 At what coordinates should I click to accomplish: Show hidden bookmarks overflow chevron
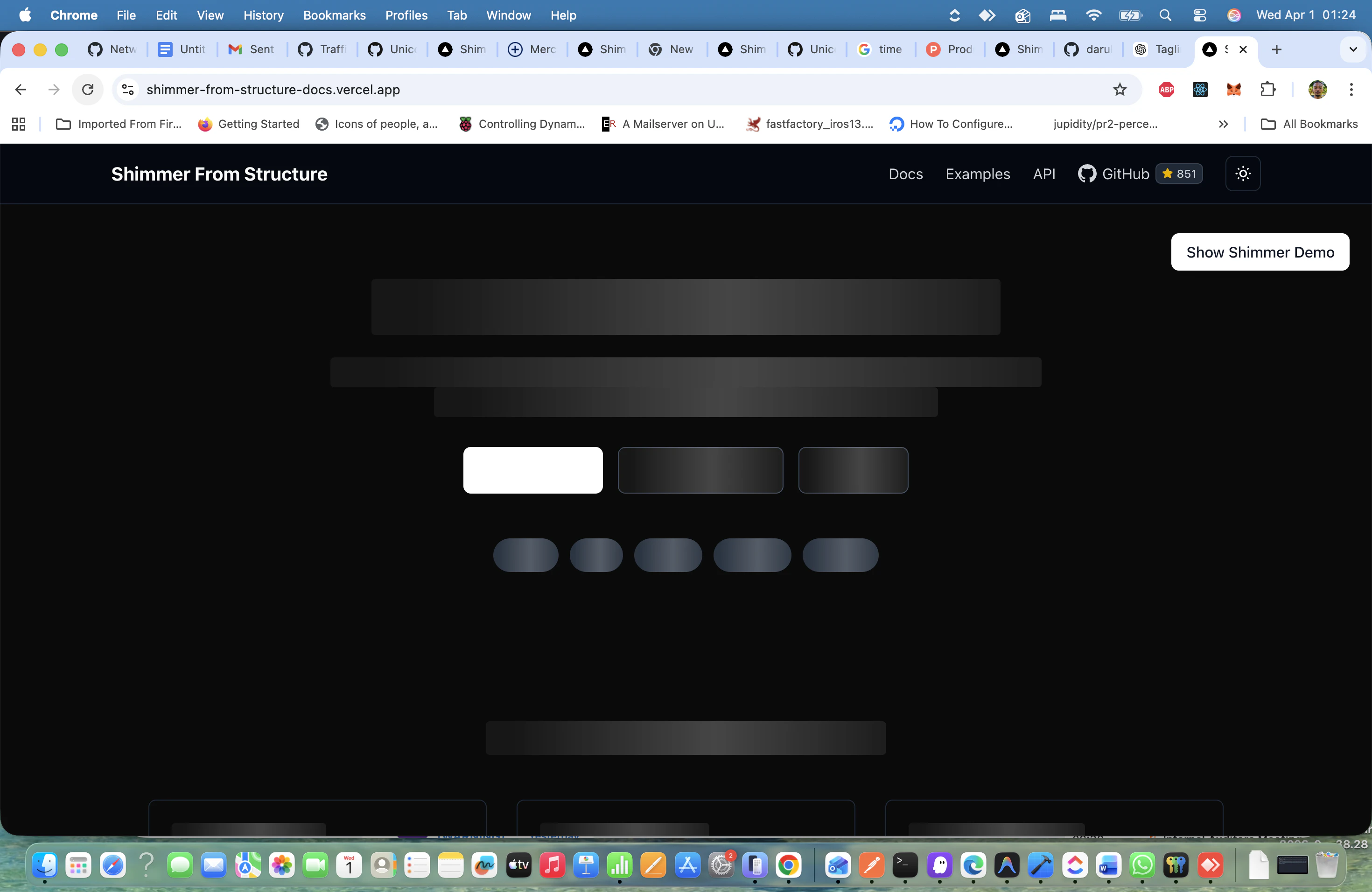[1223, 124]
